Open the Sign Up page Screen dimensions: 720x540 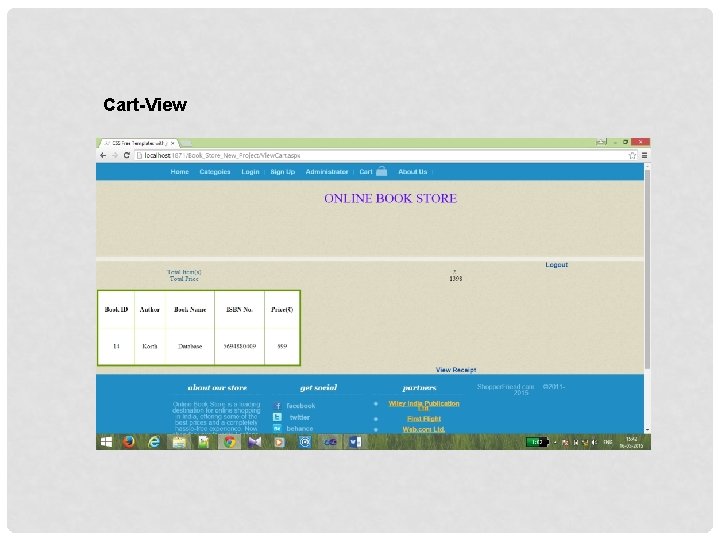point(282,172)
